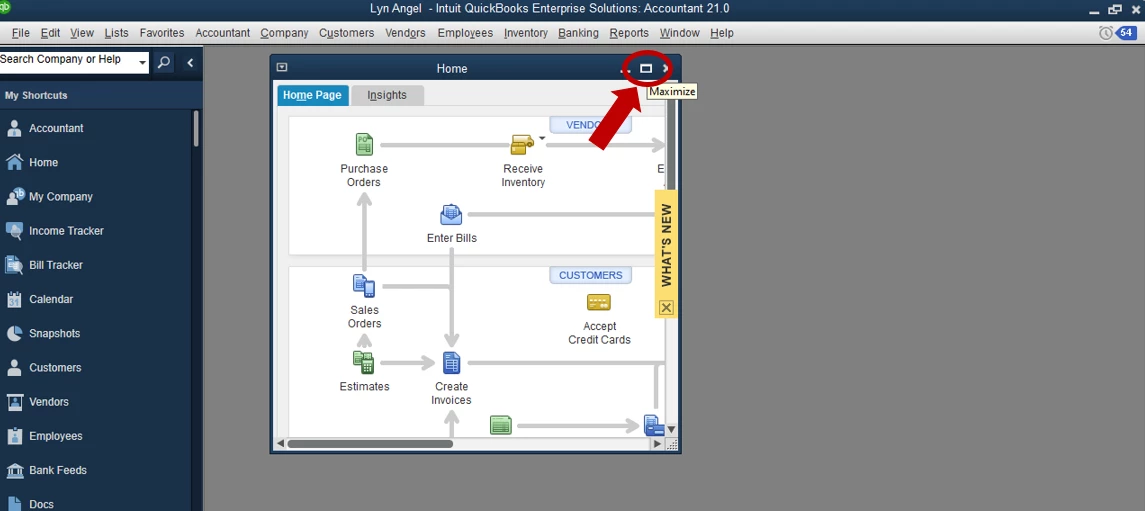Open Income Tracker shortcut
The height and width of the screenshot is (511, 1145).
pos(66,231)
